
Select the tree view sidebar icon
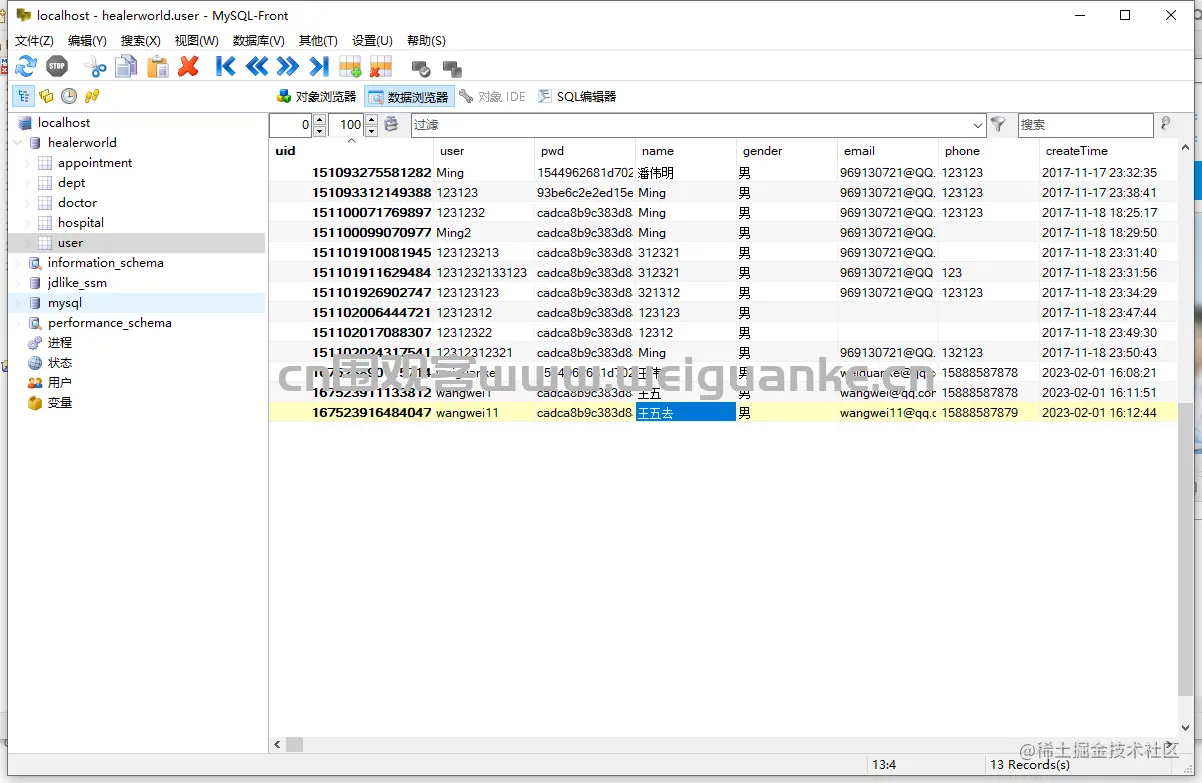(x=23, y=96)
